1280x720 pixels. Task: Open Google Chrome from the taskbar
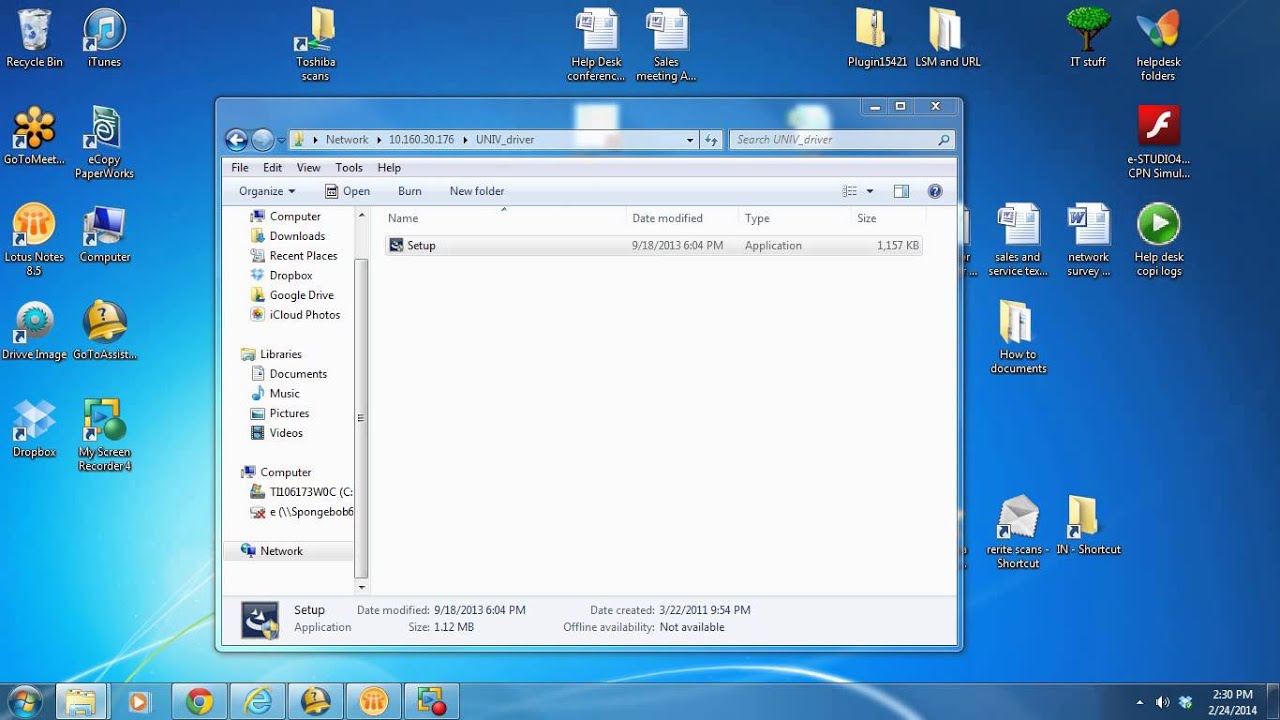click(x=200, y=702)
